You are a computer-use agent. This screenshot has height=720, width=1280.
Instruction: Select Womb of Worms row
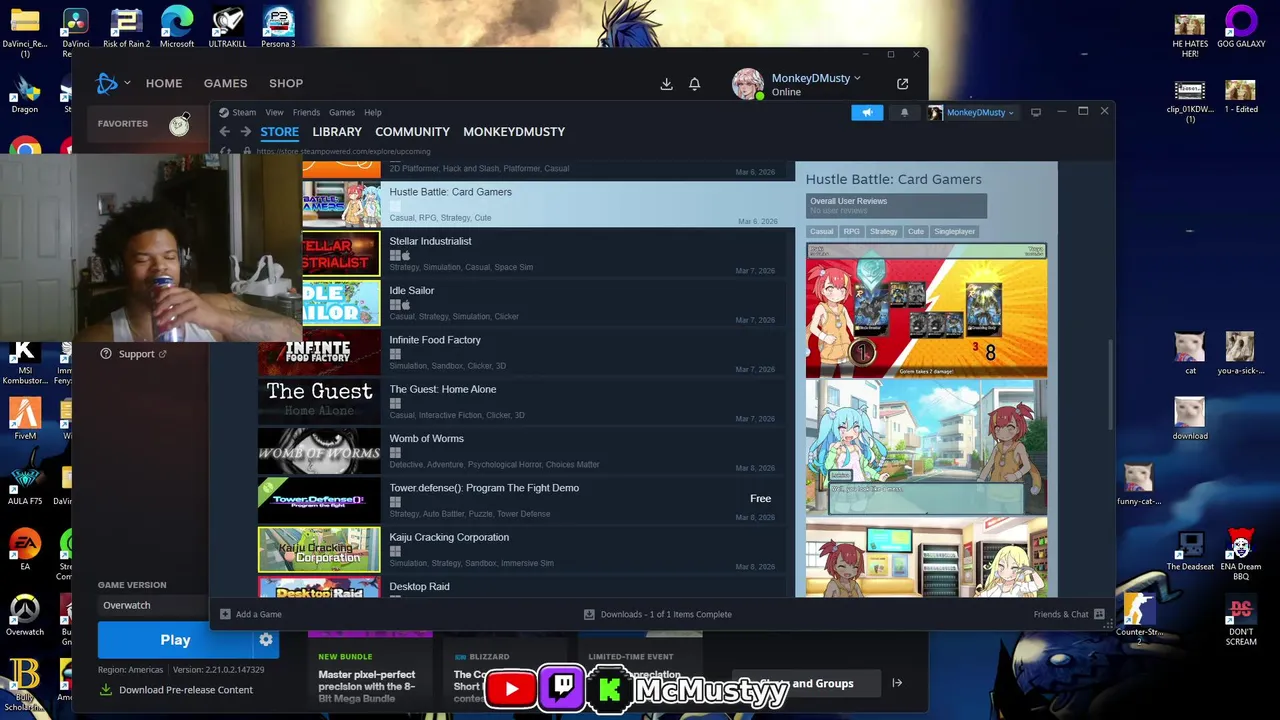tap(522, 451)
